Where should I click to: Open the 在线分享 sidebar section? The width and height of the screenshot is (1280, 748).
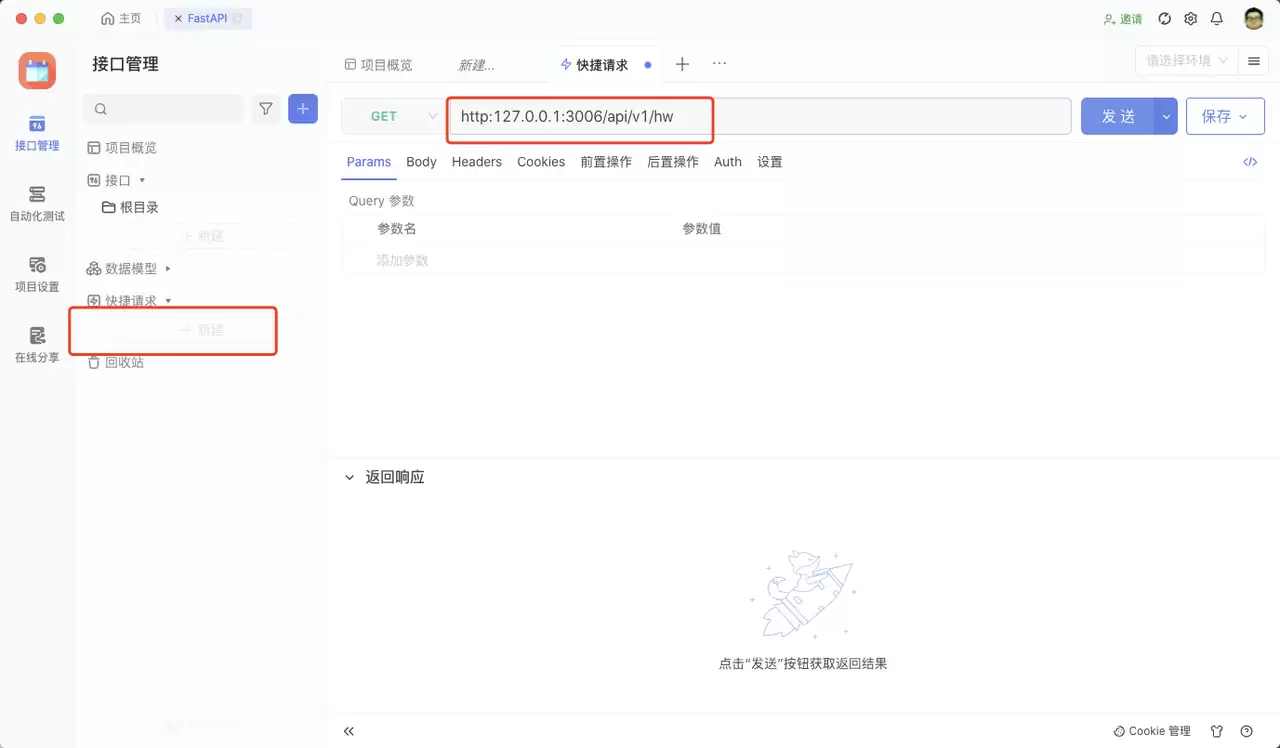coord(37,345)
